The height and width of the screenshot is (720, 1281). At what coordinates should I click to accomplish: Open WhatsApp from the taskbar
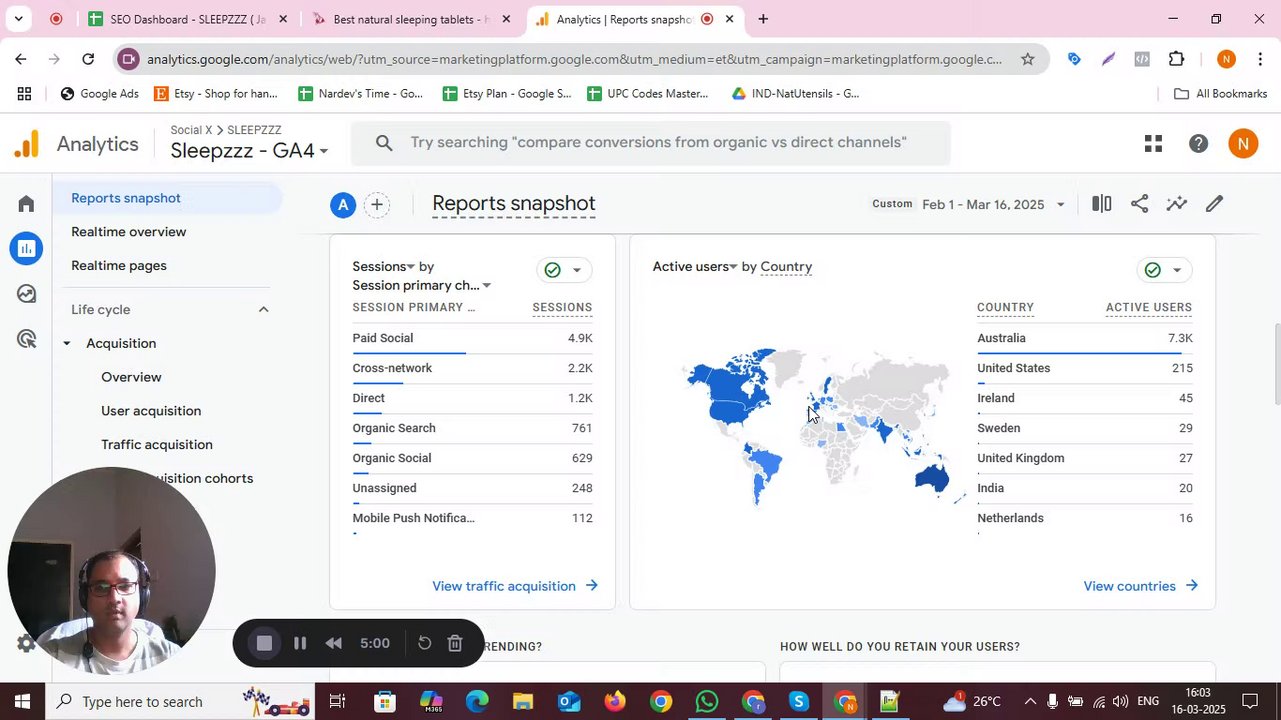707,701
